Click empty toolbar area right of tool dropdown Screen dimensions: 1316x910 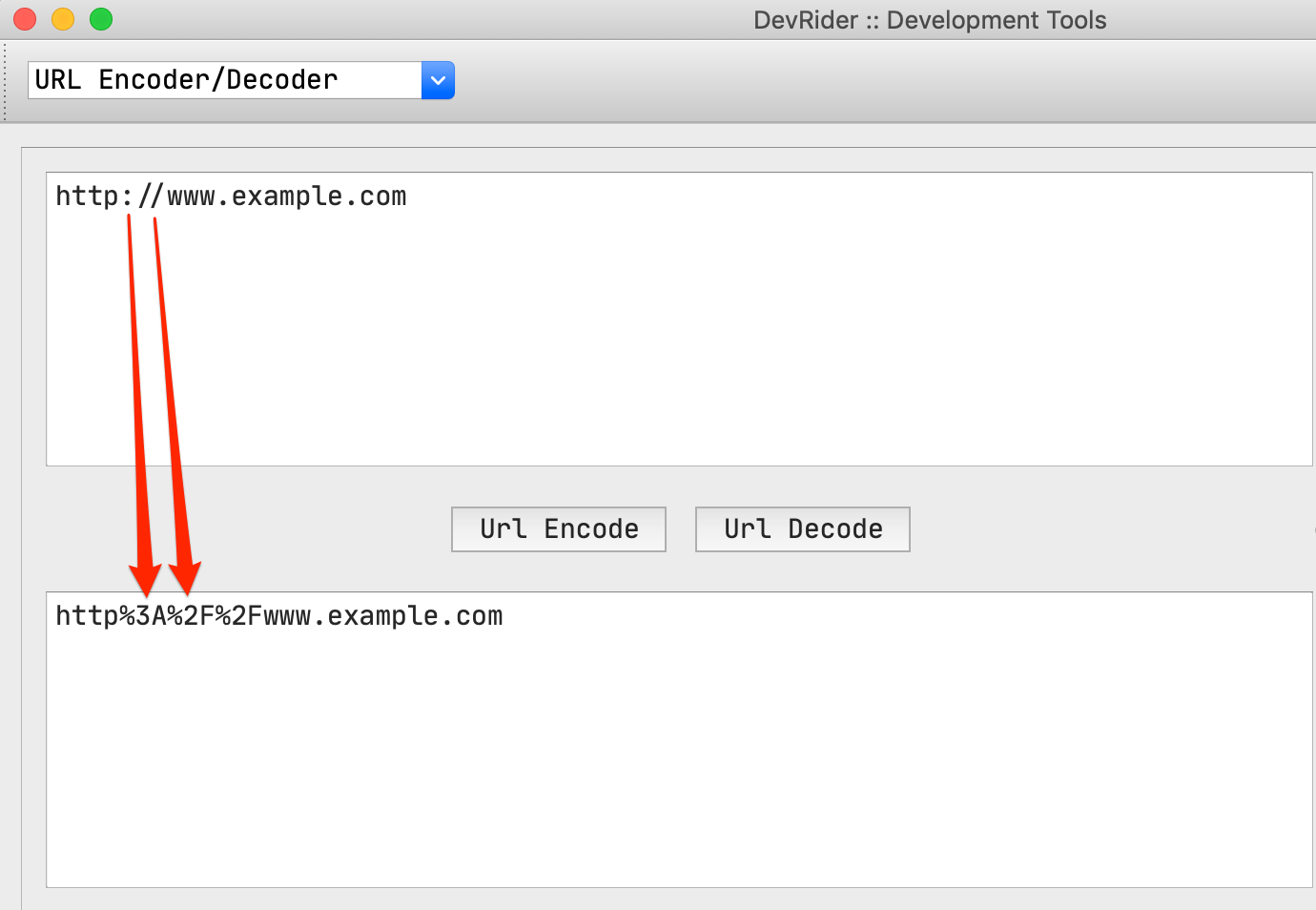pos(858,81)
